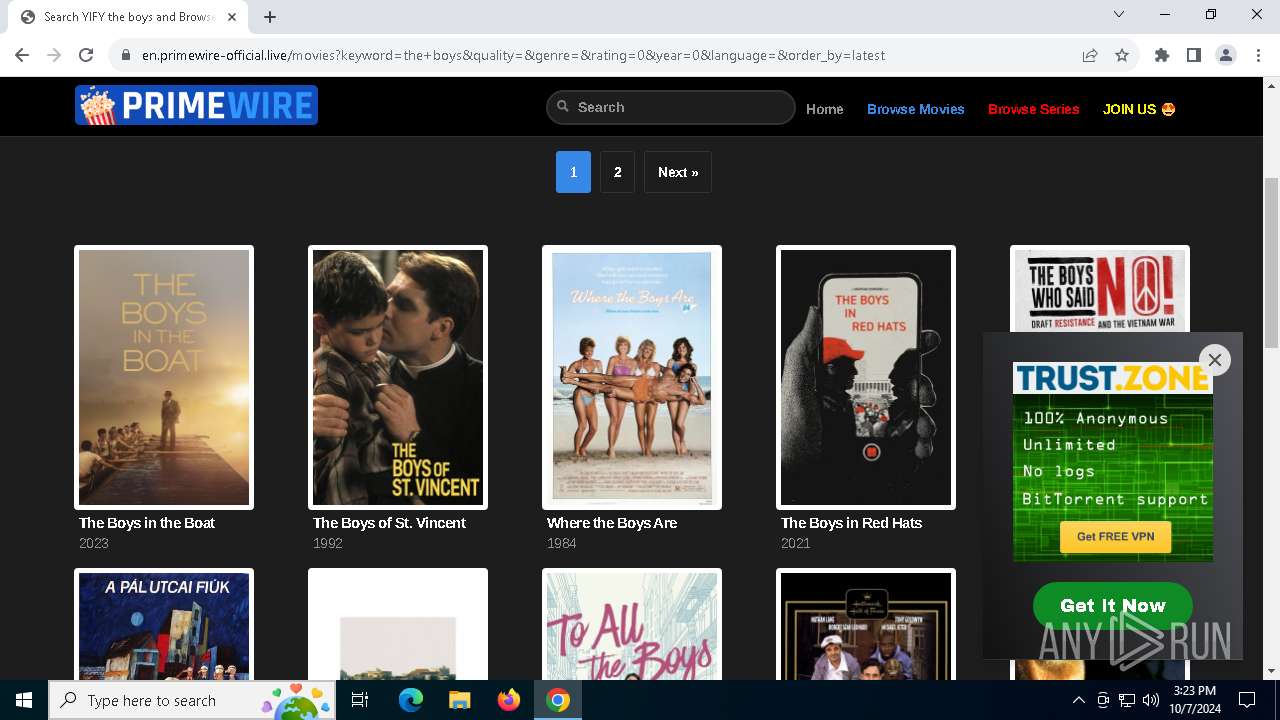Open Task View on taskbar
Image resolution: width=1280 pixels, height=720 pixels.
[360, 700]
